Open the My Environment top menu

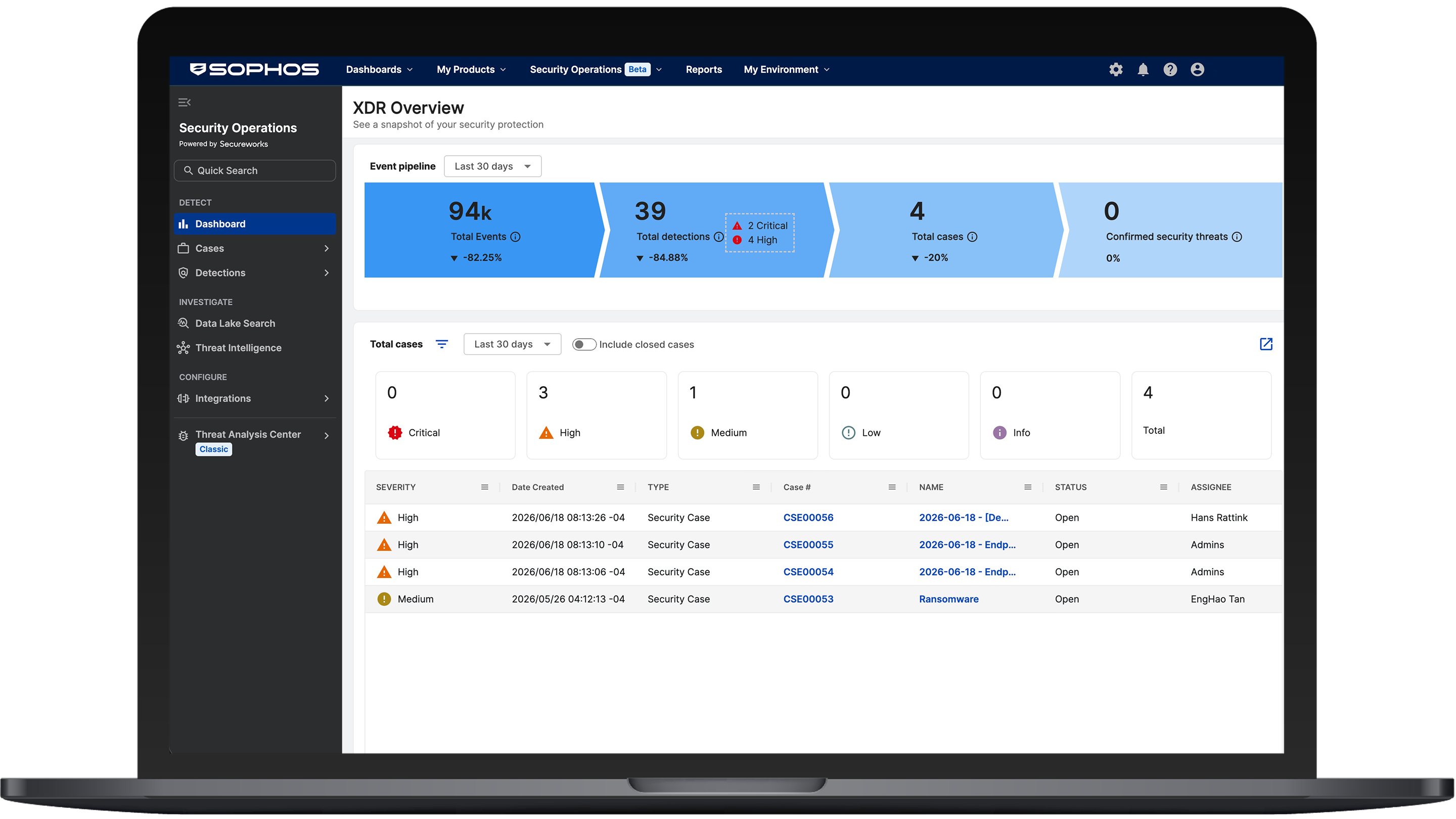click(786, 70)
